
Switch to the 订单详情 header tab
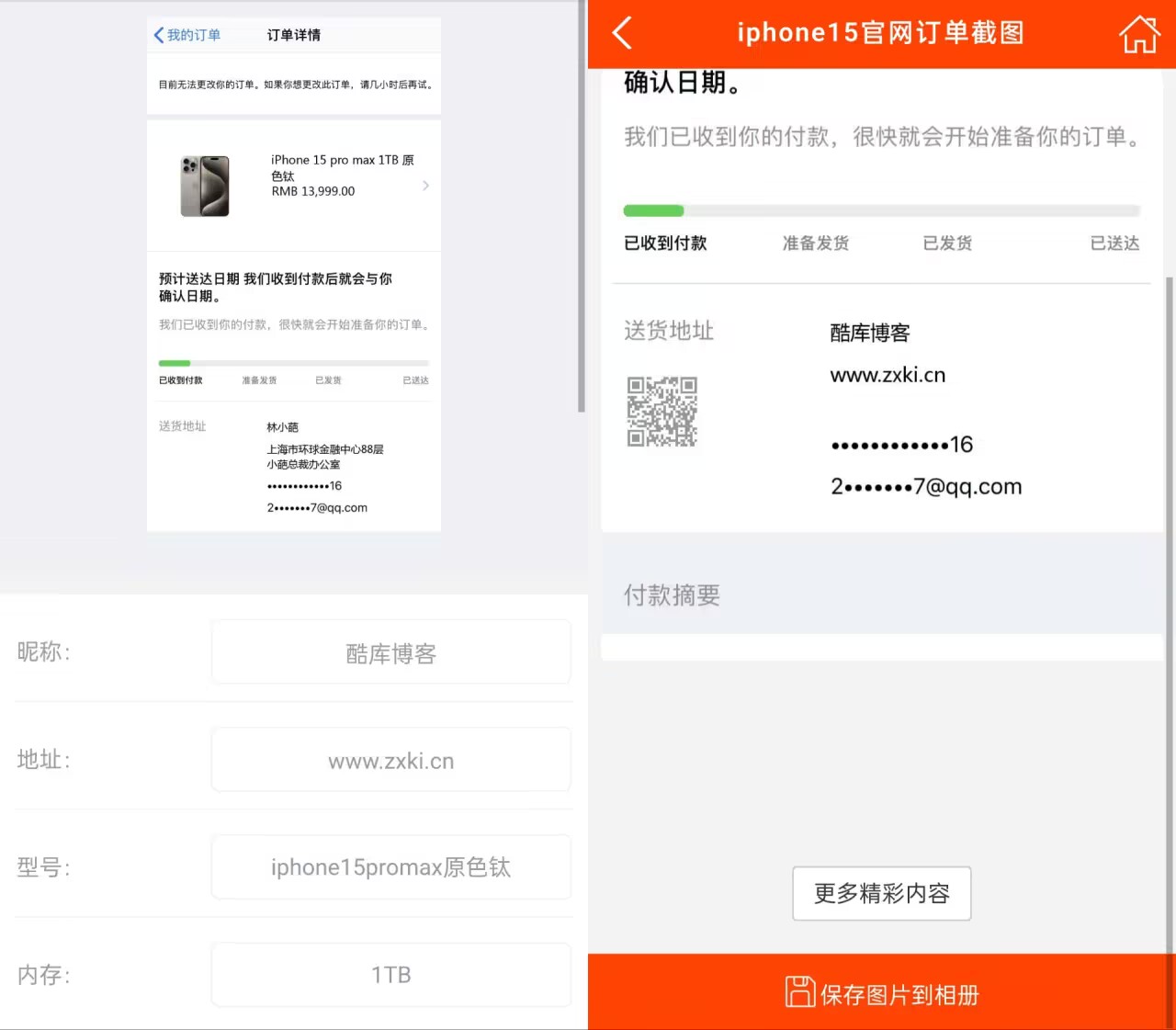(292, 34)
